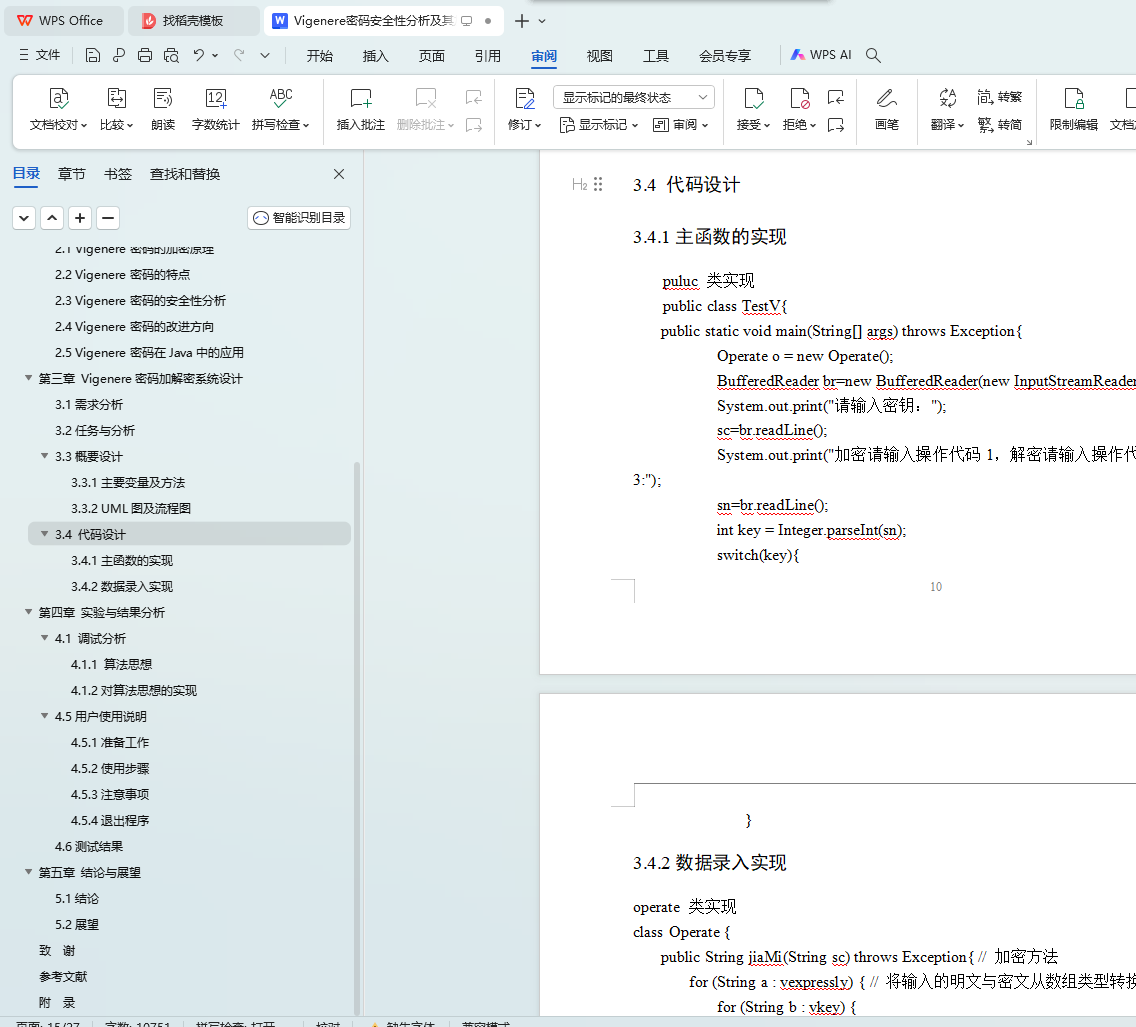Viewport: 1136px width, 1027px height.
Task: Click 插入批注 insert comment
Action: point(361,109)
